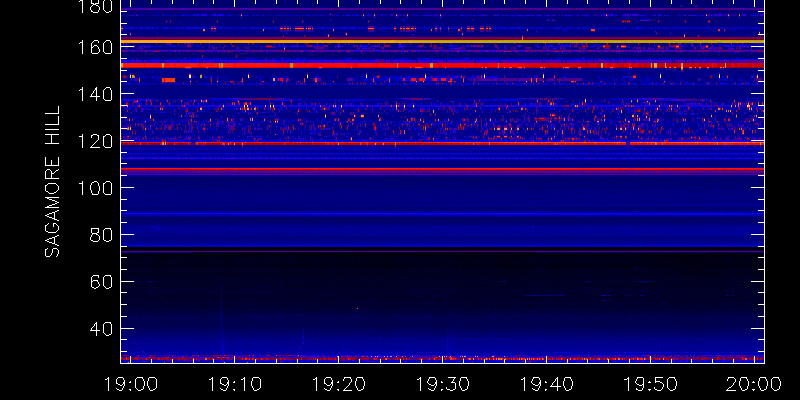The height and width of the screenshot is (400, 800).
Task: Click the SAGAMORE HILL vertical axis title
Action: tap(52, 182)
